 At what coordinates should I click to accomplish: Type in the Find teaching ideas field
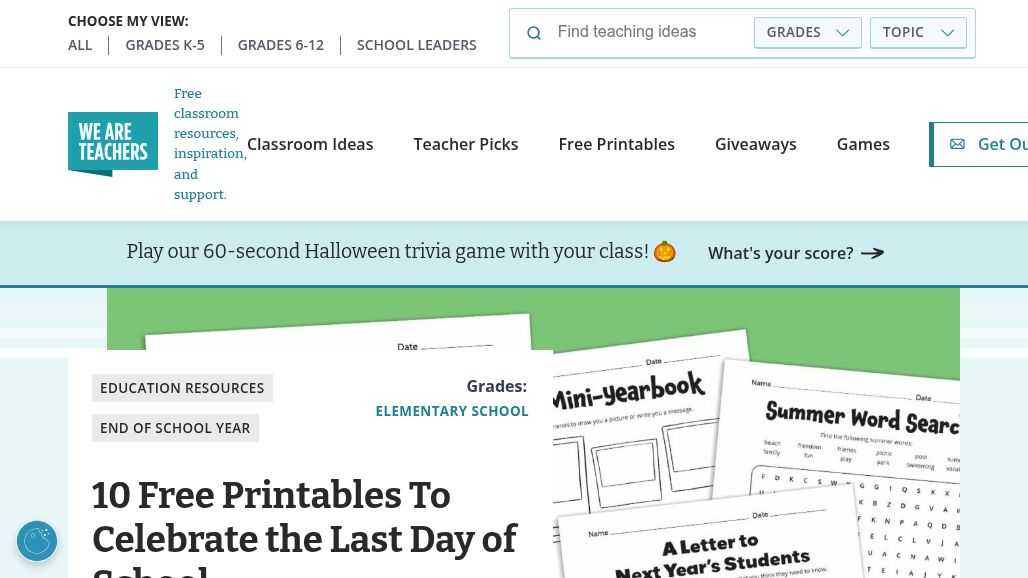pyautogui.click(x=650, y=32)
